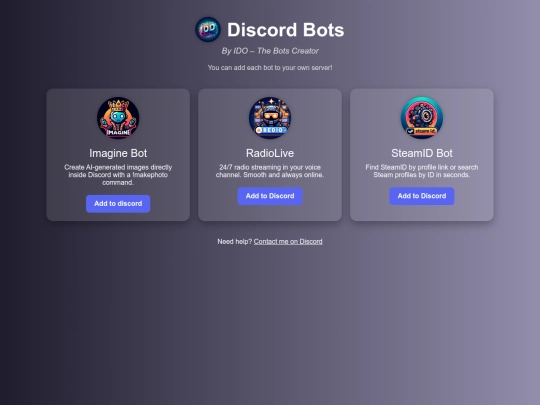The image size is (540, 405).
Task: Click the RadioLive card title
Action: tap(270, 153)
